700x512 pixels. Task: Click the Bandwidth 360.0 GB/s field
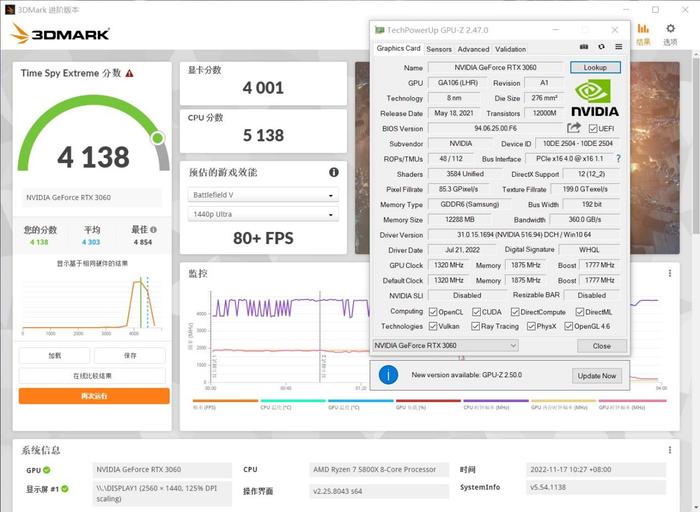(585, 220)
